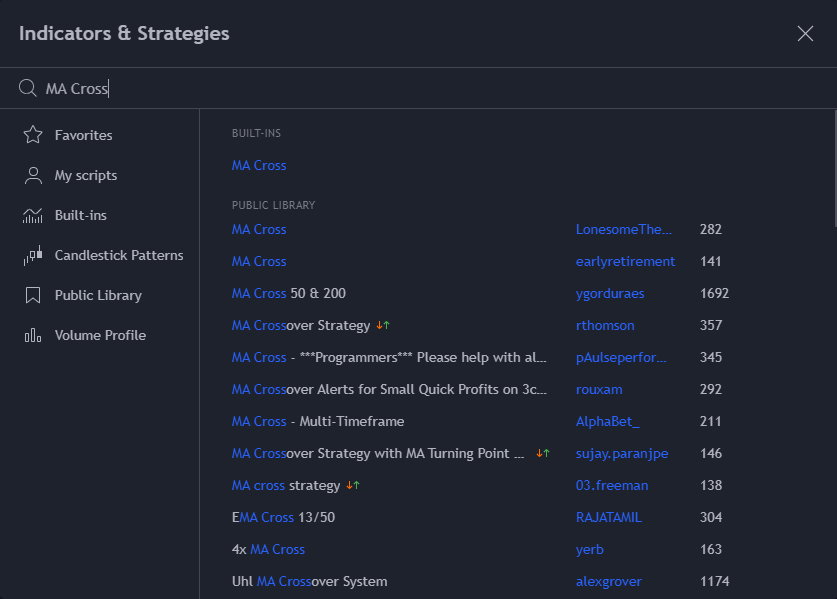Open the Volume Profile category
The height and width of the screenshot is (599, 837).
pyautogui.click(x=100, y=335)
